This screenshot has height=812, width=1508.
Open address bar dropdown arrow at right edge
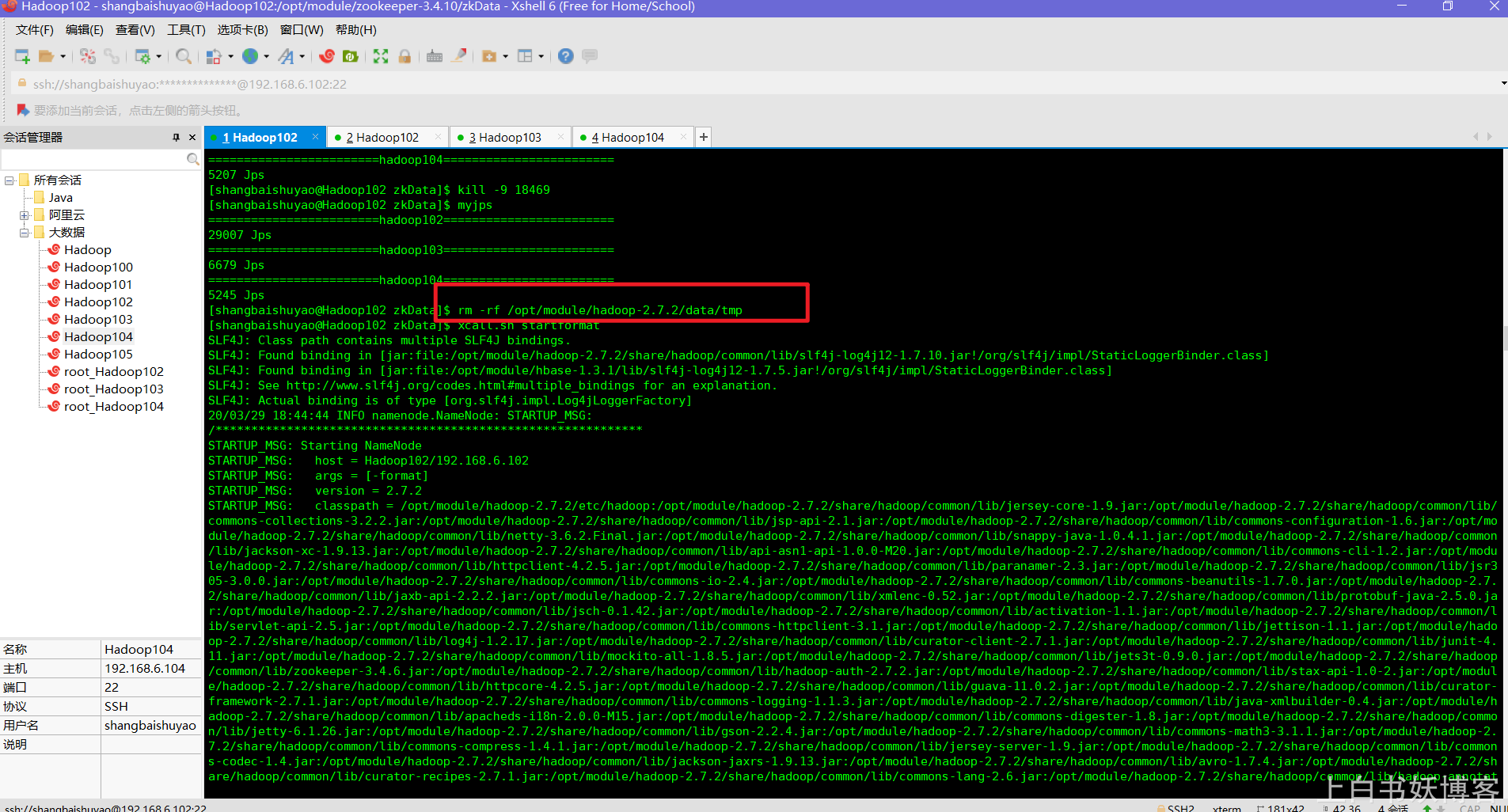point(1502,83)
